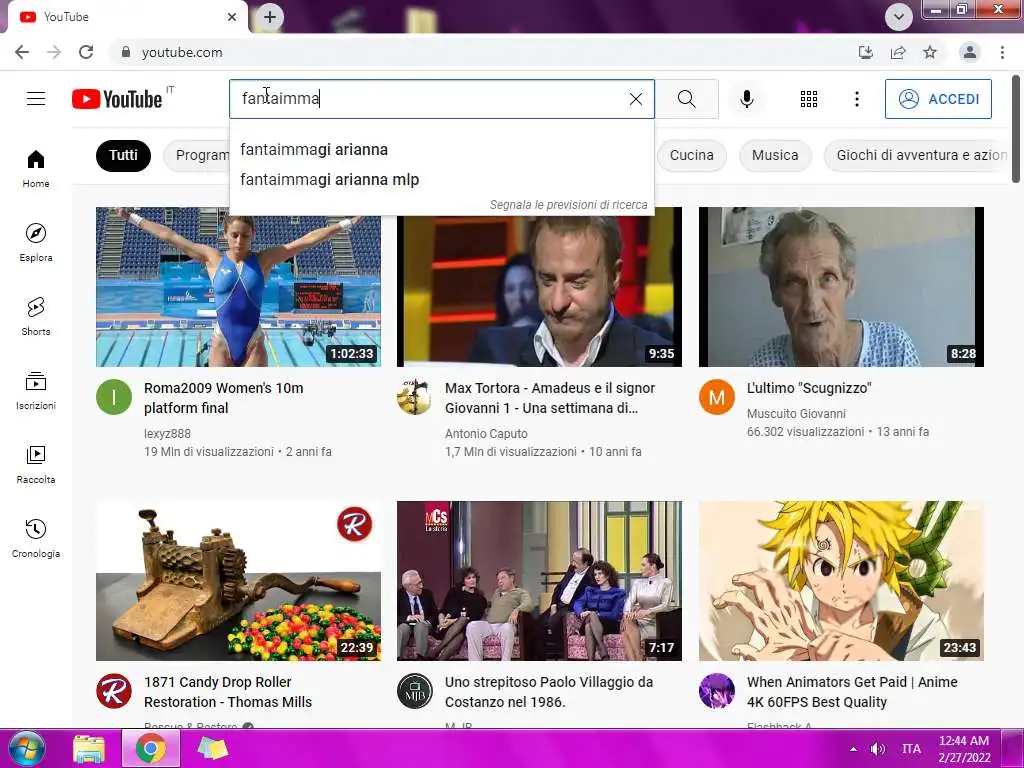
Task: Open Esplora in the sidebar
Action: click(36, 243)
